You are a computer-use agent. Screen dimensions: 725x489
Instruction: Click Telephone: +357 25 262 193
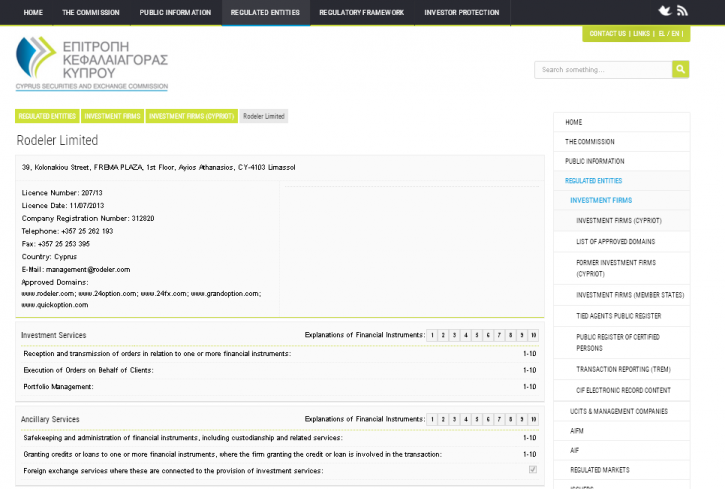[67, 231]
